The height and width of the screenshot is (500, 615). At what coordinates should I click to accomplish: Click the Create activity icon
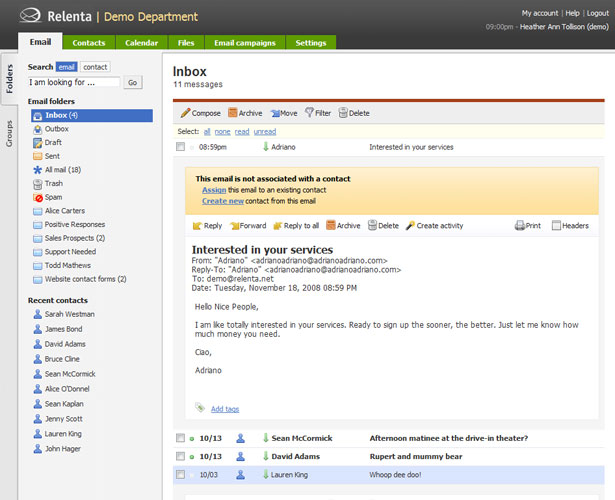point(410,225)
